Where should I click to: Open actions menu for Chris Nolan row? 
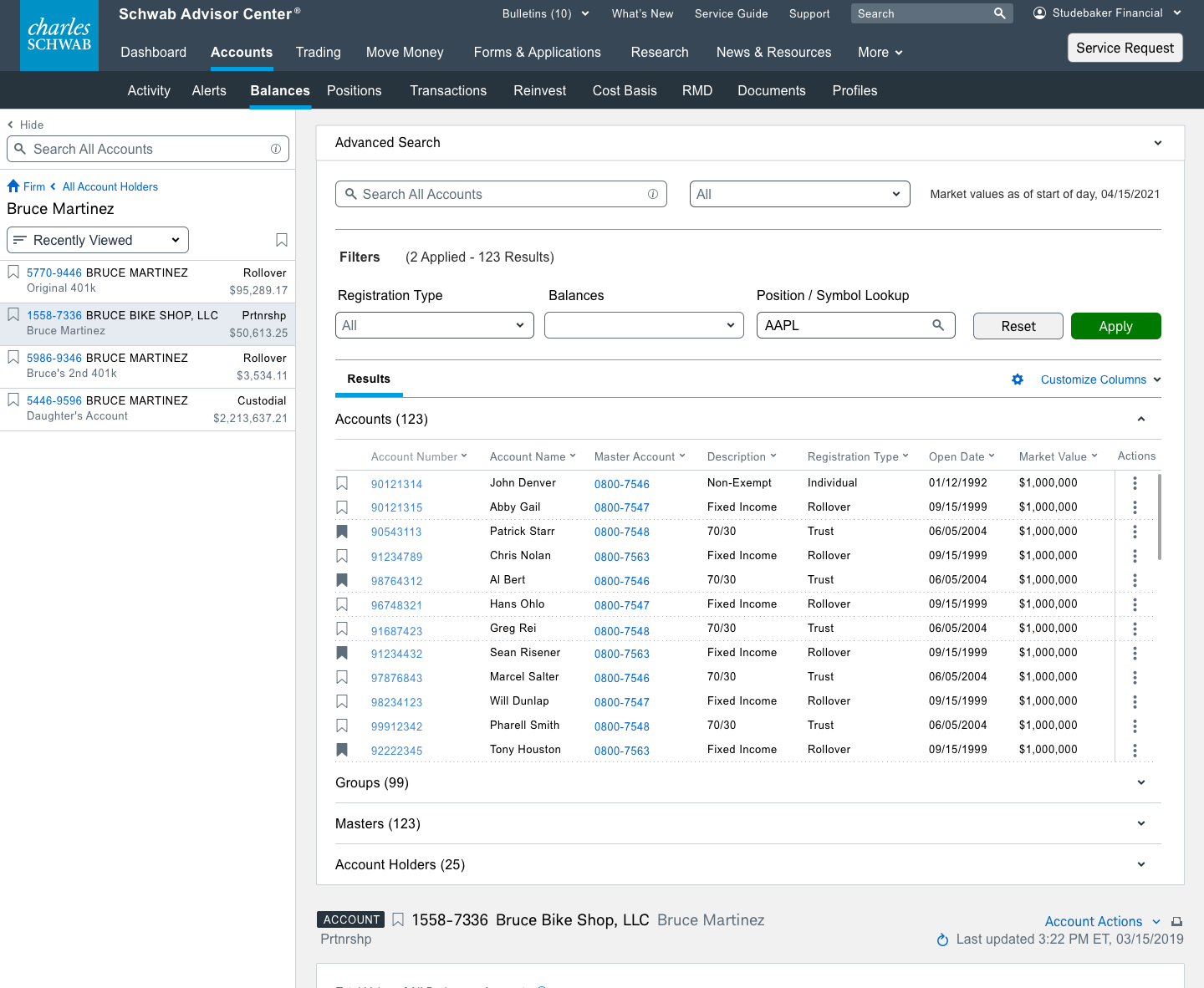1135,556
